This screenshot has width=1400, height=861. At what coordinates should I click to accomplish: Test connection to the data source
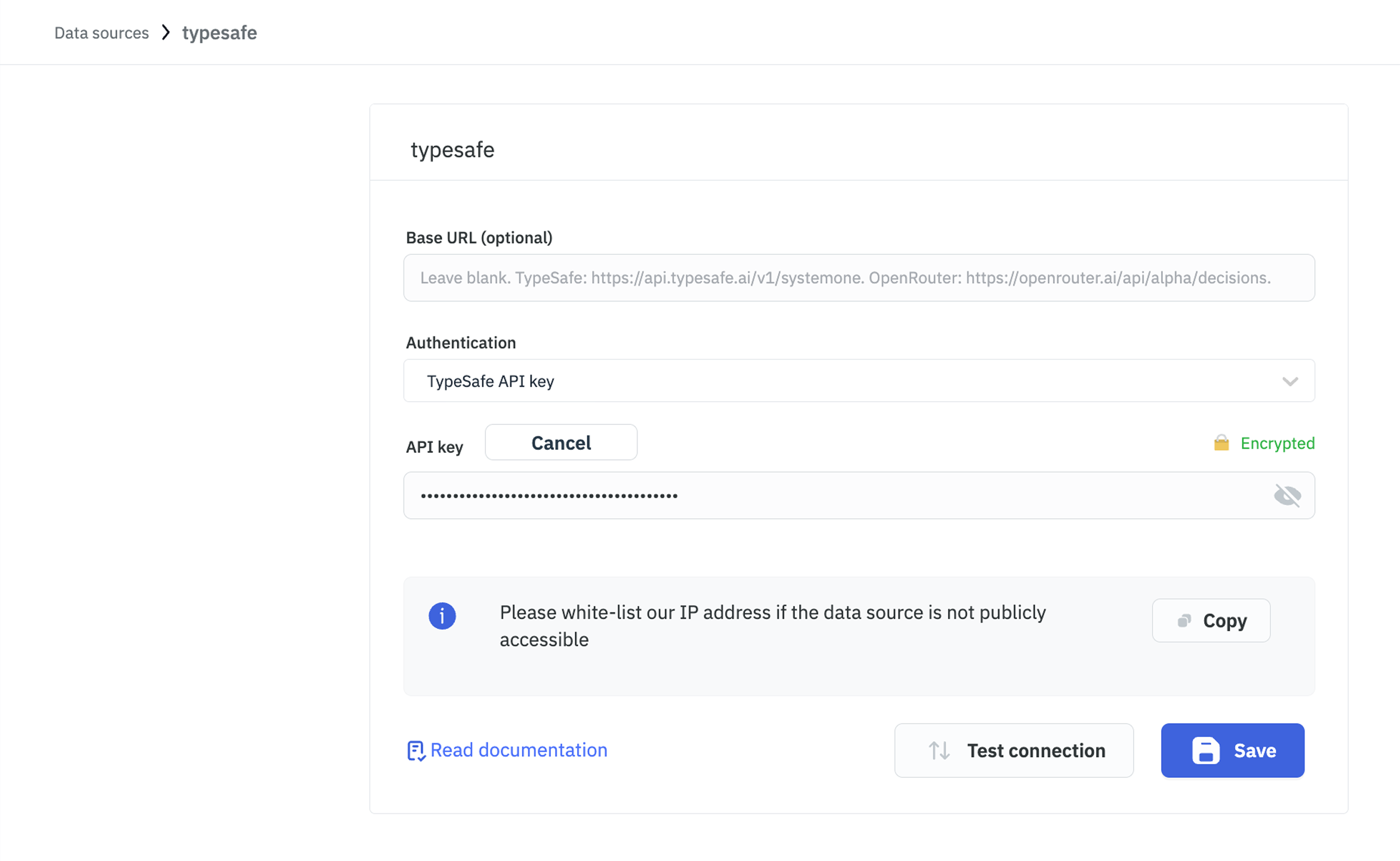(x=1014, y=750)
